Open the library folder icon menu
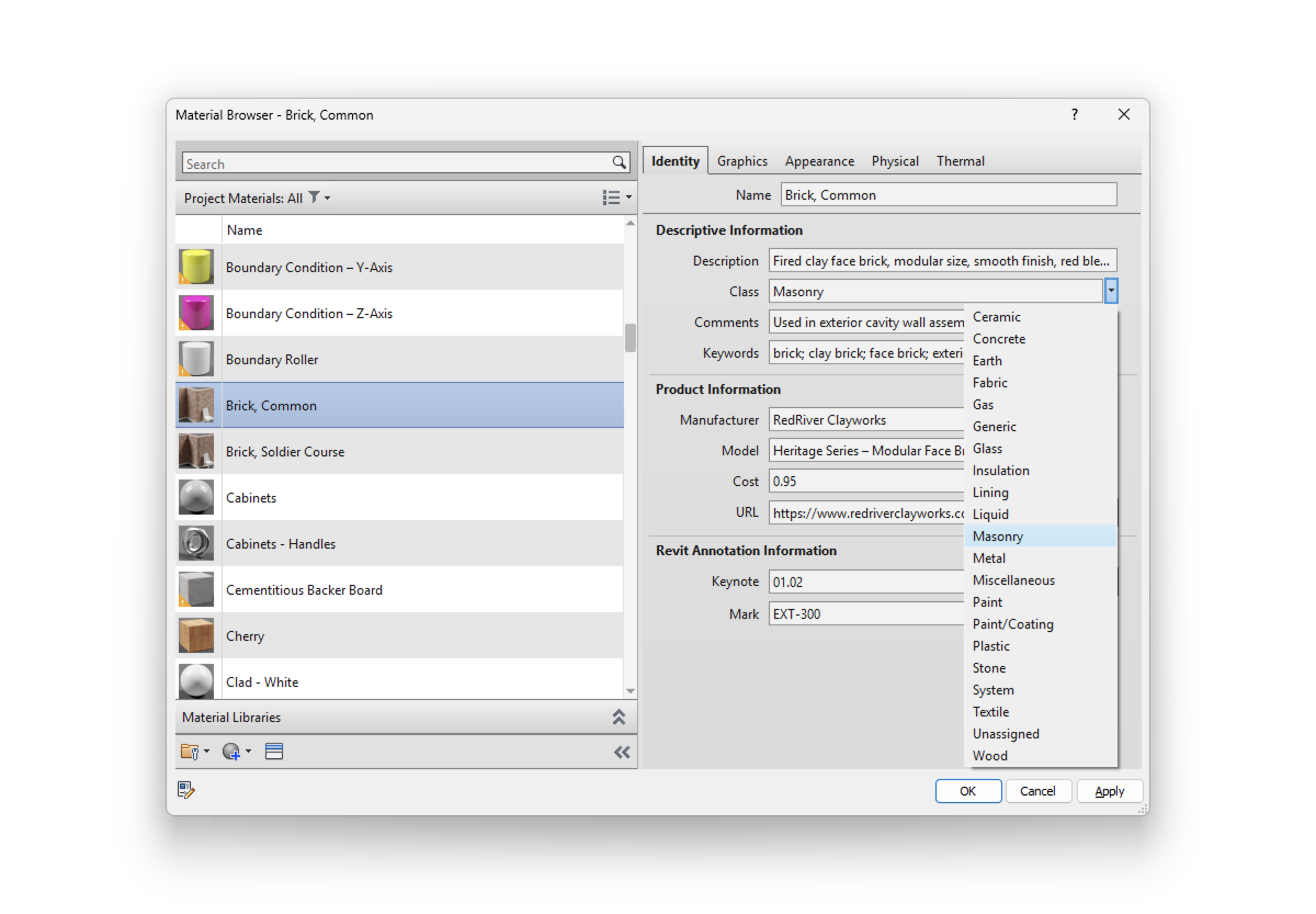The width and height of the screenshot is (1316, 914). tap(194, 751)
